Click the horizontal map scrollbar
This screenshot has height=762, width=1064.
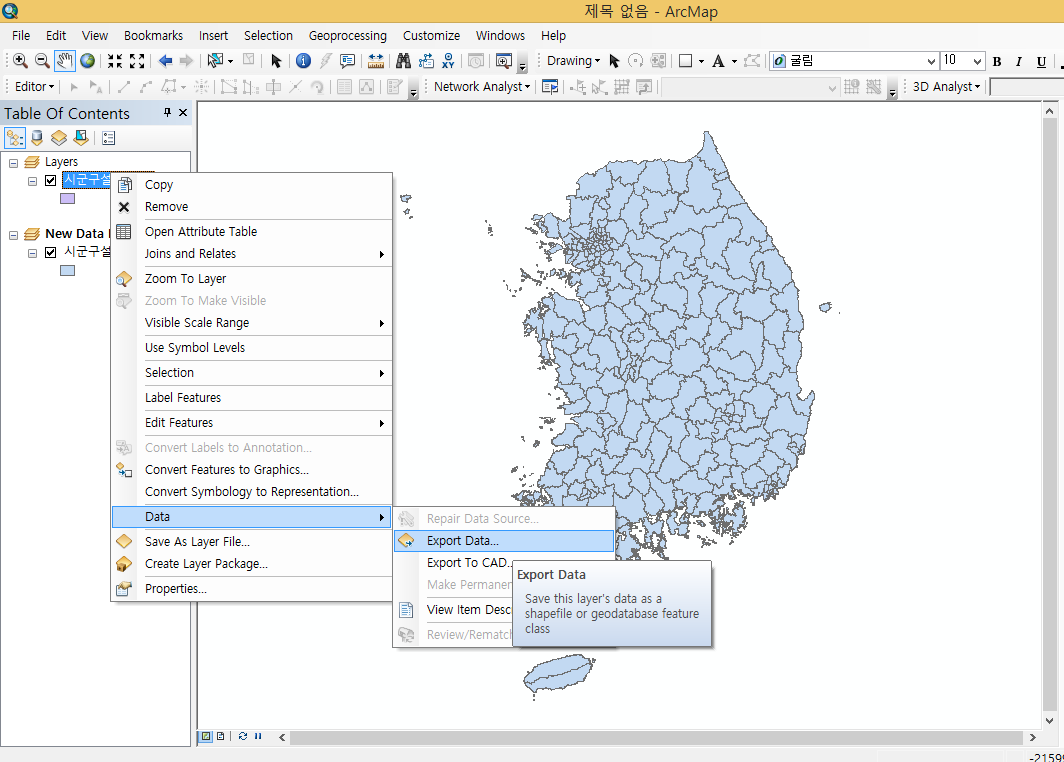pos(656,737)
